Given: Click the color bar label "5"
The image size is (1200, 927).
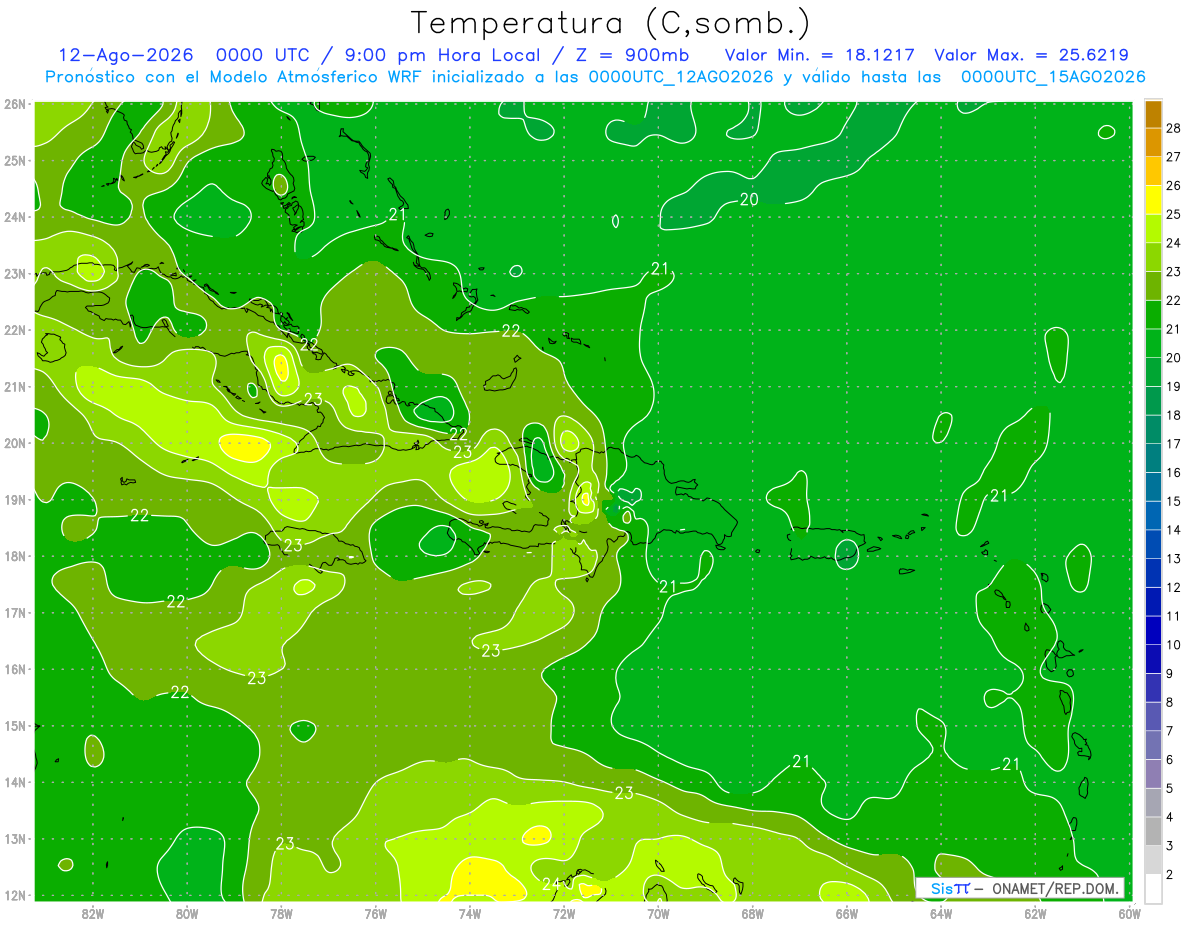Looking at the screenshot, I should pos(1169,788).
